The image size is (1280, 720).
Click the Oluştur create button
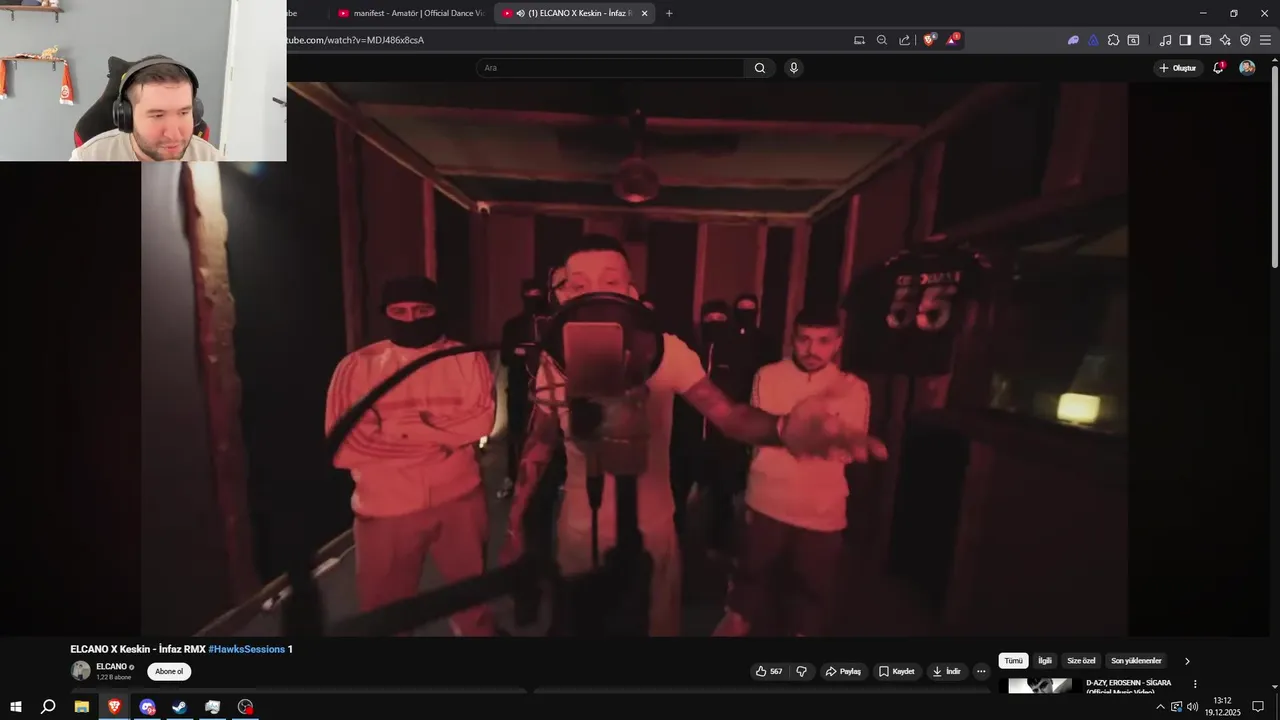(x=1178, y=68)
